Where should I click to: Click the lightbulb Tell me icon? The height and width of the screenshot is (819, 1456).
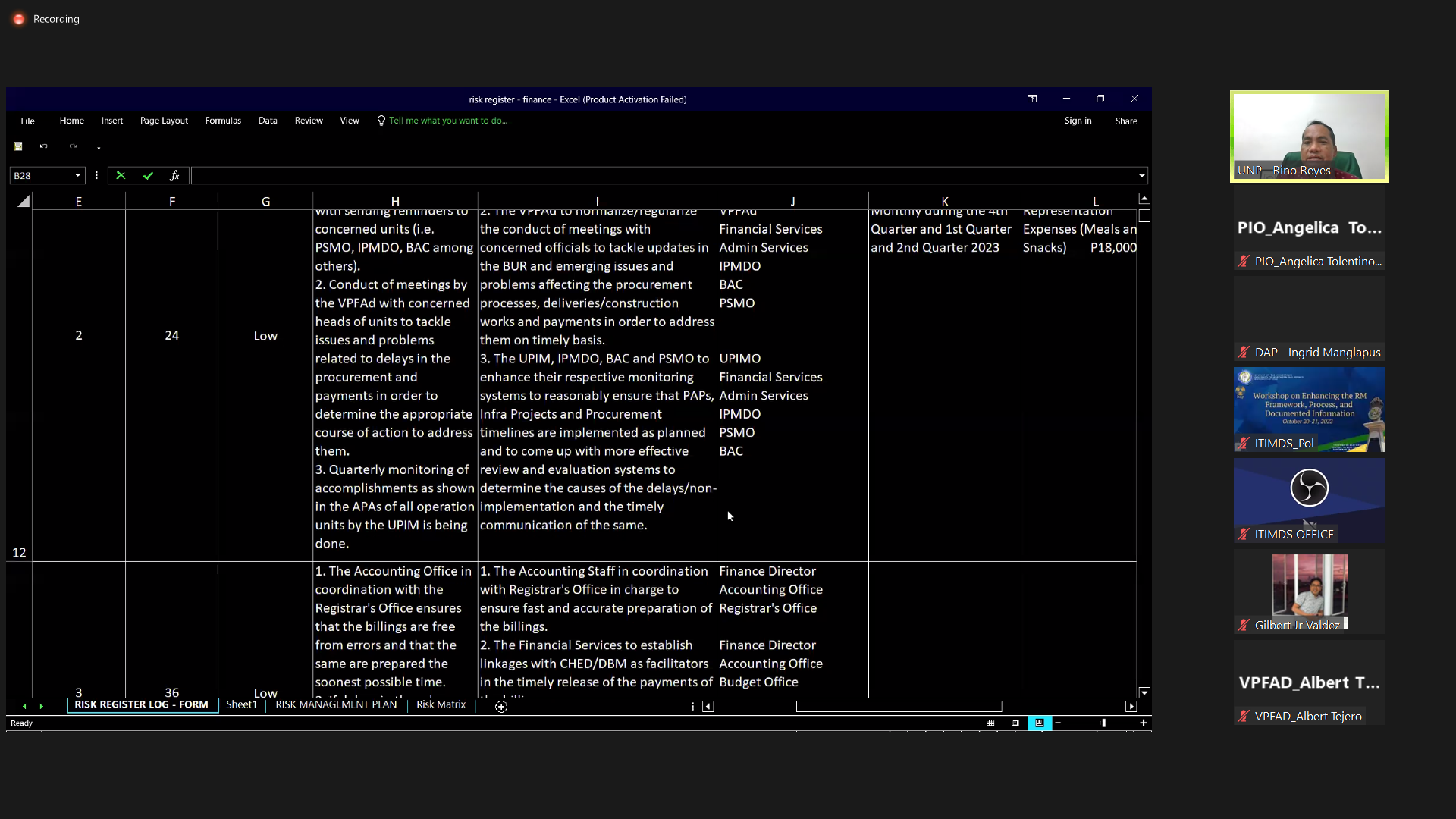tap(381, 121)
